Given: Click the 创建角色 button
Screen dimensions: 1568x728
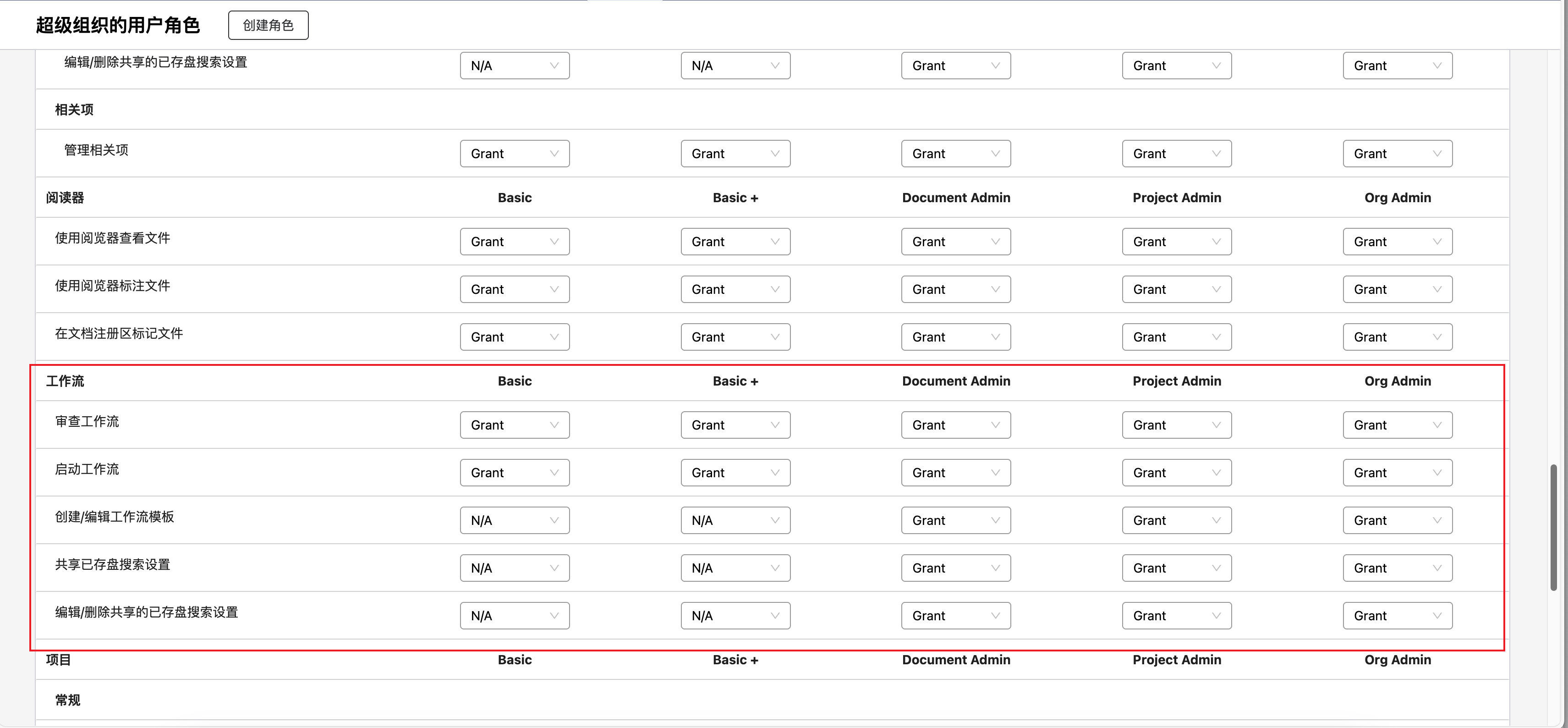Looking at the screenshot, I should 268,25.
